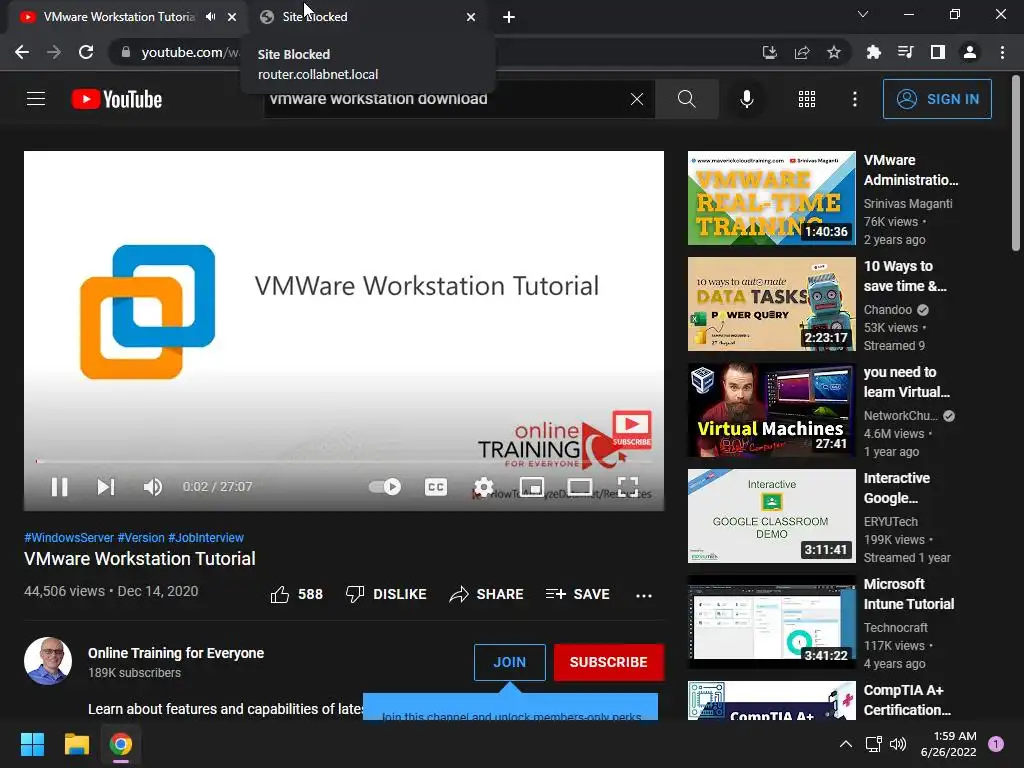Image resolution: width=1024 pixels, height=768 pixels.
Task: Switch to VMware Workstation Tutorial tab
Action: (118, 17)
